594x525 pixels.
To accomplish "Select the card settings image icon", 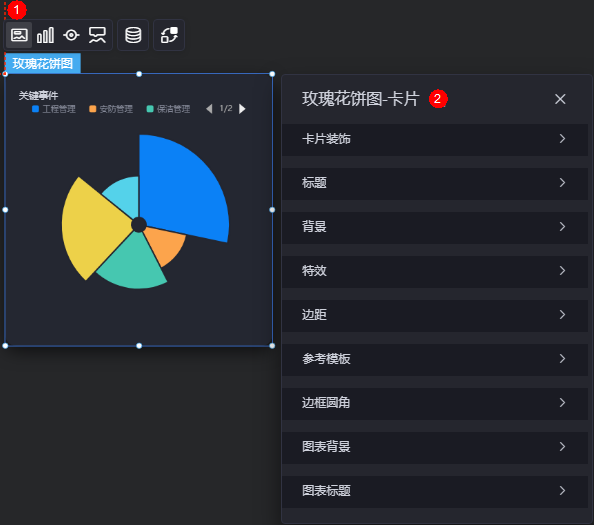I will pos(19,35).
